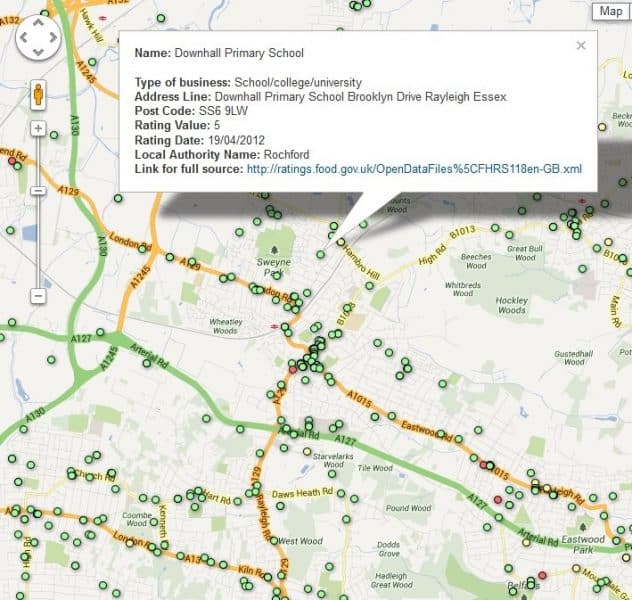
Task: Pan the map down with arrow control
Action: [38, 53]
